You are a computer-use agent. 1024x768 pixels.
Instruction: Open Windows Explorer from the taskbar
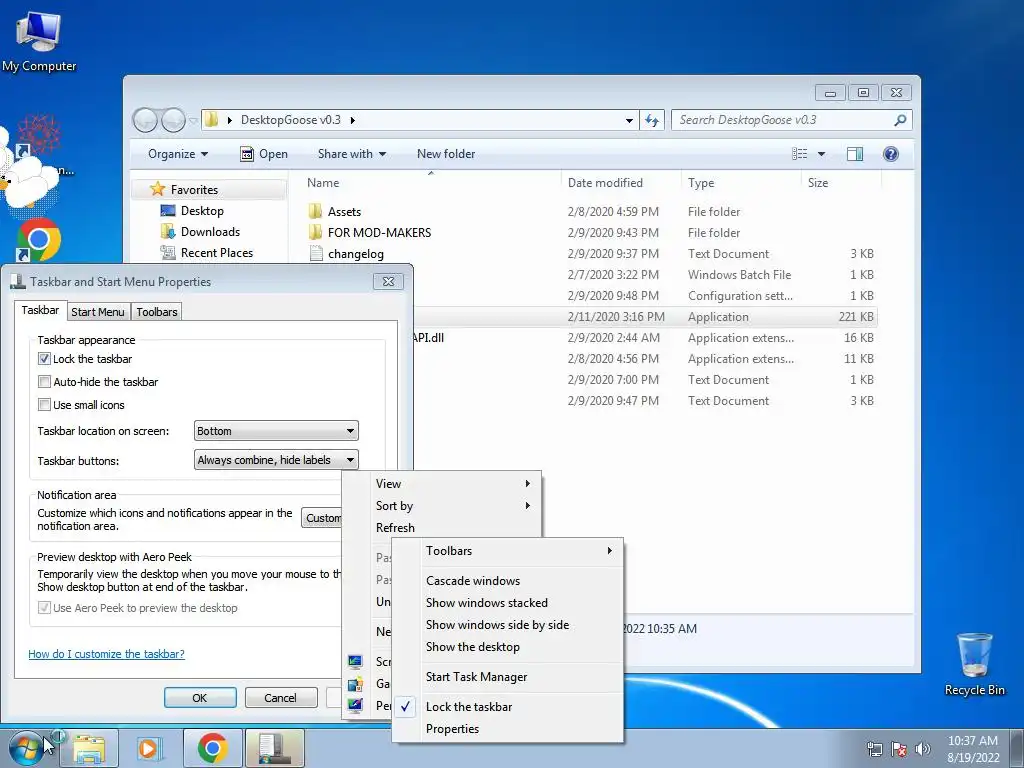[x=89, y=749]
